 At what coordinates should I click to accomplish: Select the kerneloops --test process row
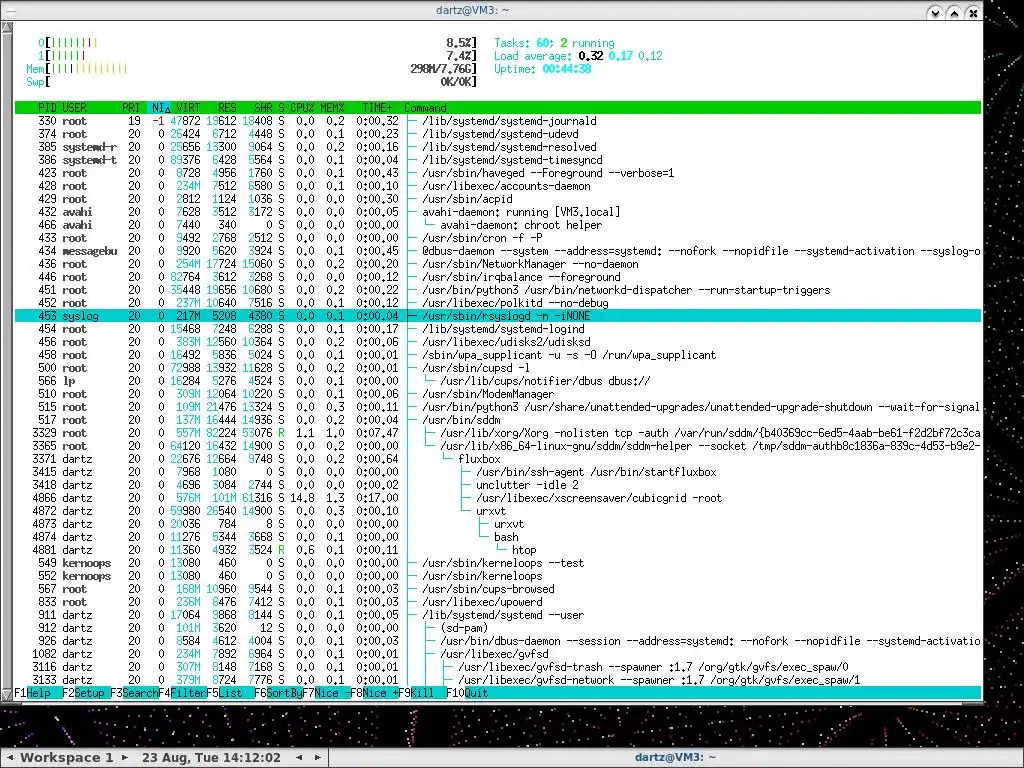[x=498, y=563]
